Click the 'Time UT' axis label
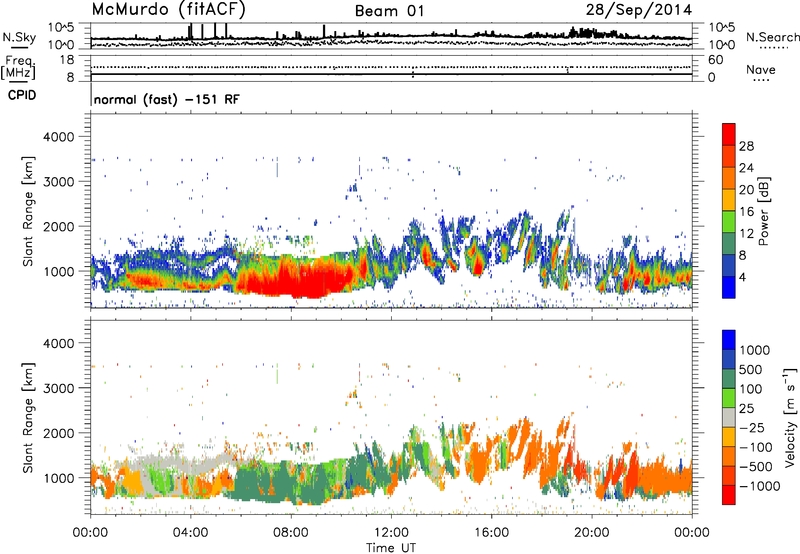The height and width of the screenshot is (554, 800). tap(391, 547)
